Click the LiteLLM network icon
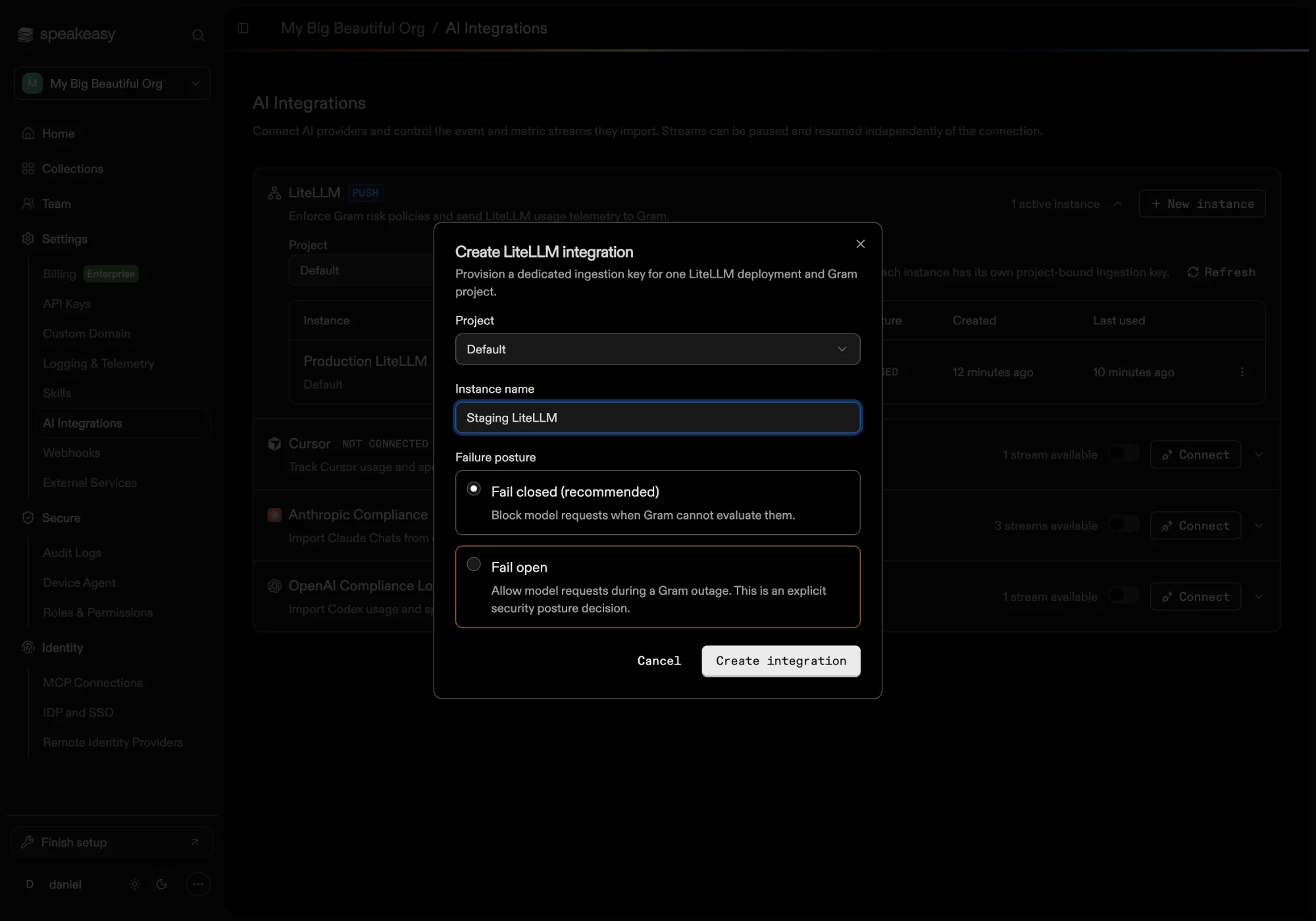This screenshot has width=1316, height=921. click(274, 193)
